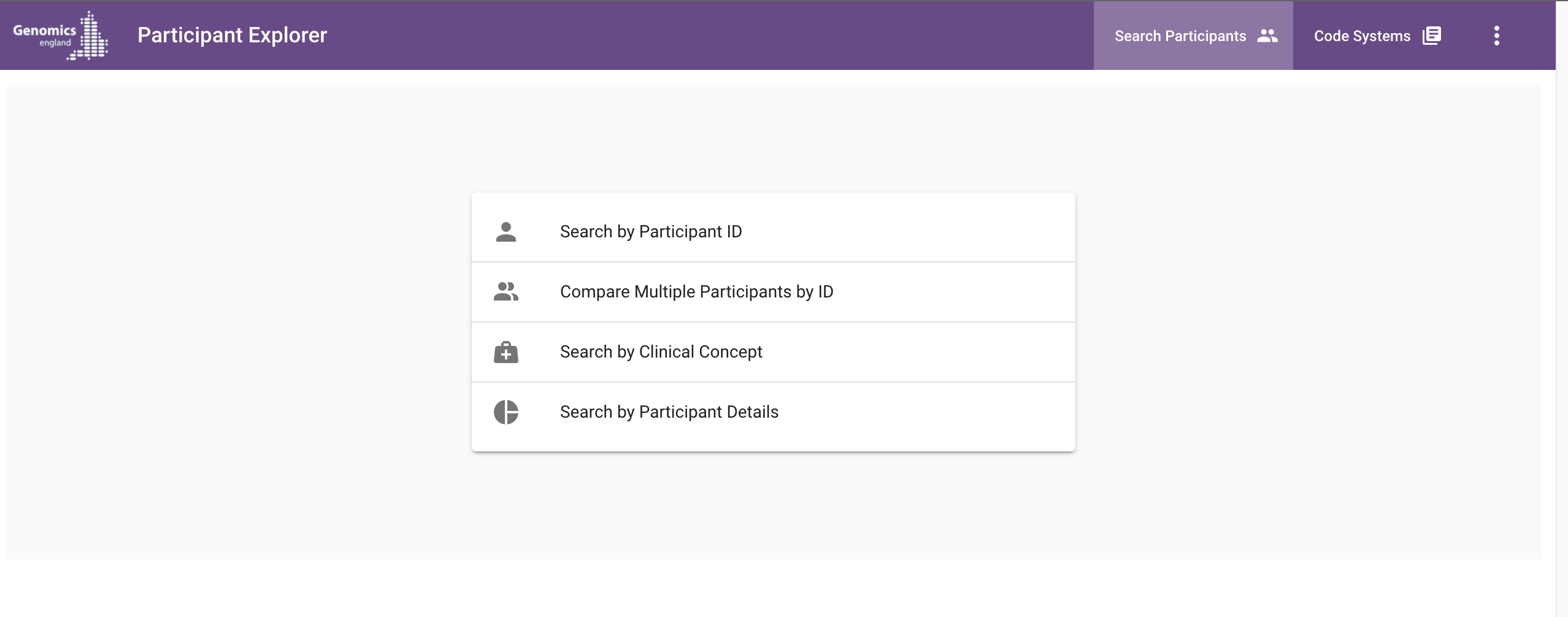
Task: Click the Search by Participant Details row
Action: coord(774,412)
